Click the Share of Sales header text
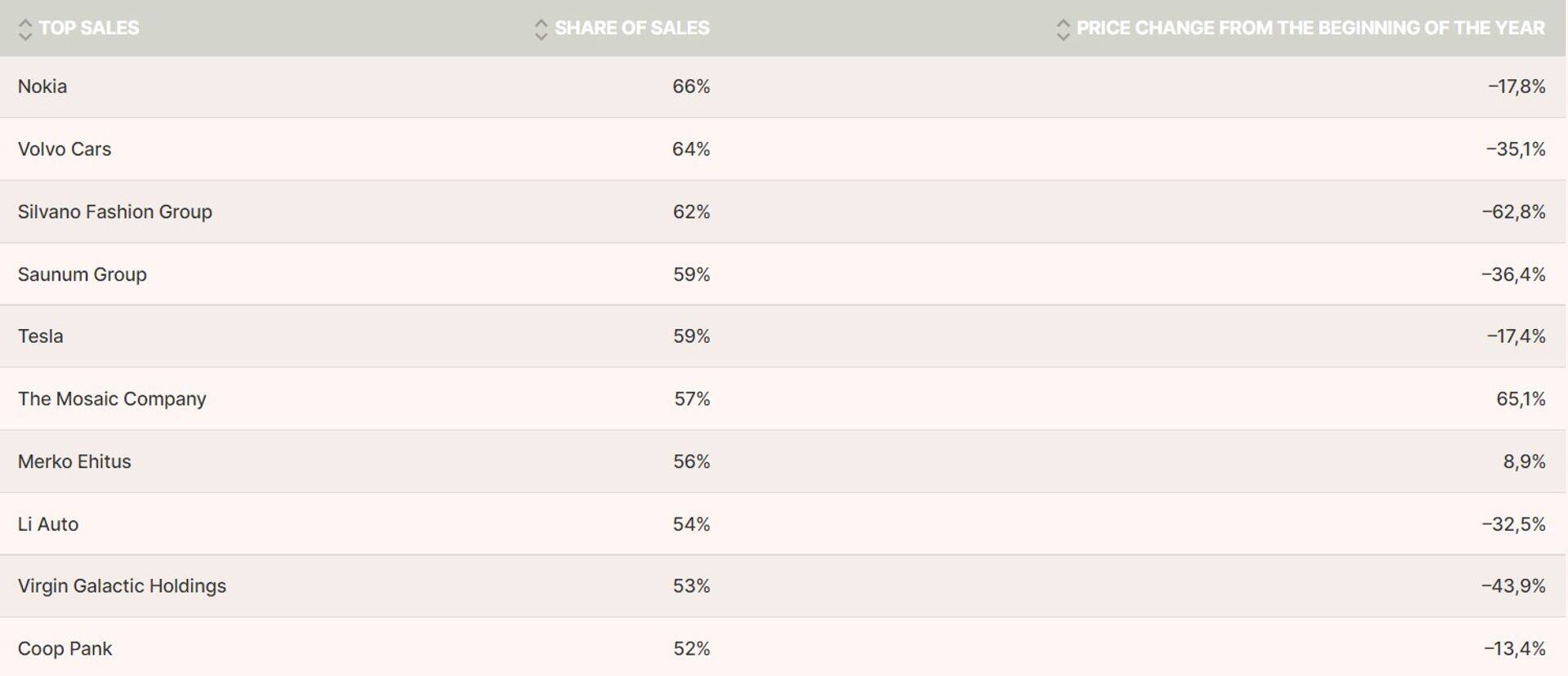This screenshot has width=1568, height=676. (632, 28)
